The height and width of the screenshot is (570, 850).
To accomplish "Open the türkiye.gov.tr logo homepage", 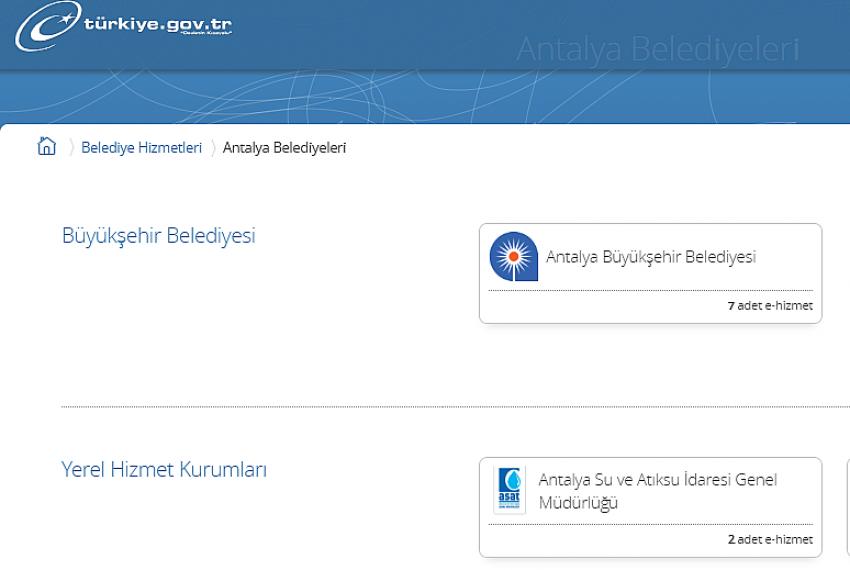I will pos(124,25).
